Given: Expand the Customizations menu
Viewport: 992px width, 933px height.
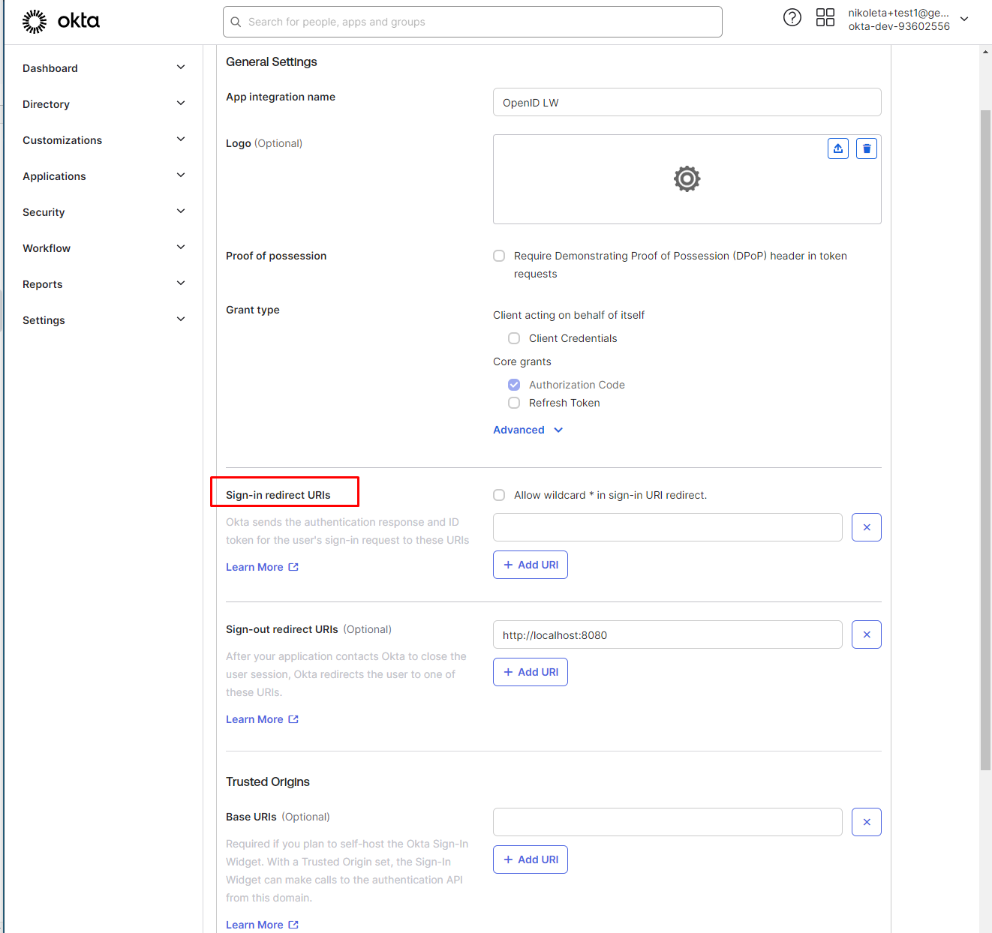Looking at the screenshot, I should point(104,140).
